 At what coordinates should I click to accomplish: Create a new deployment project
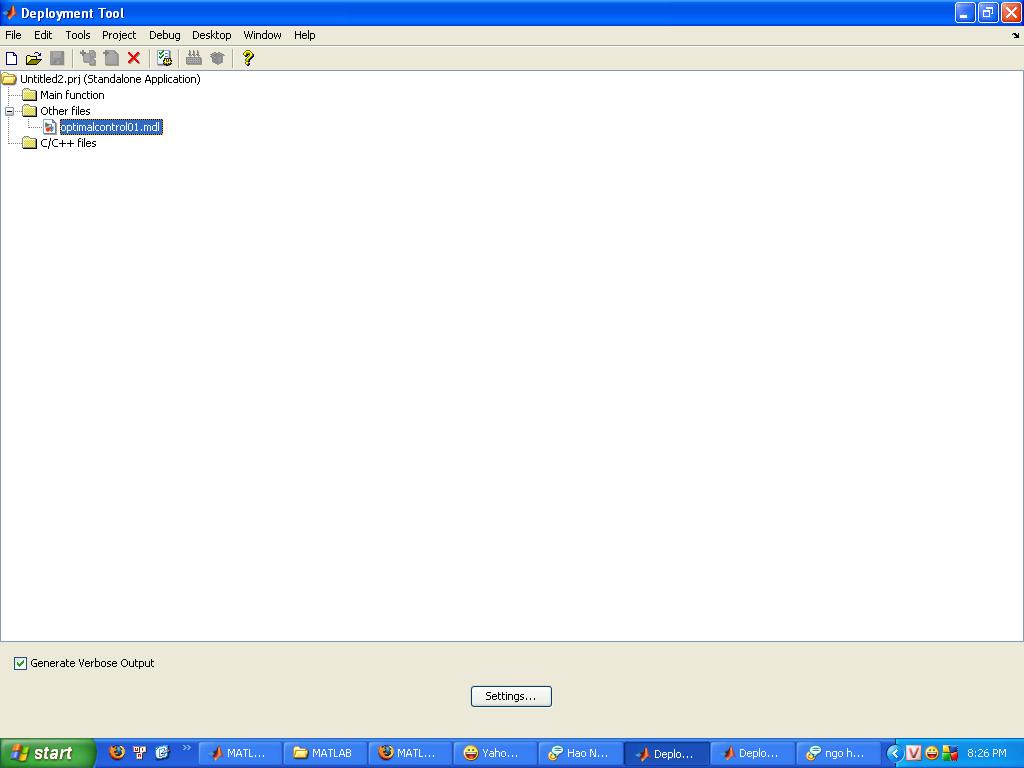[11, 58]
